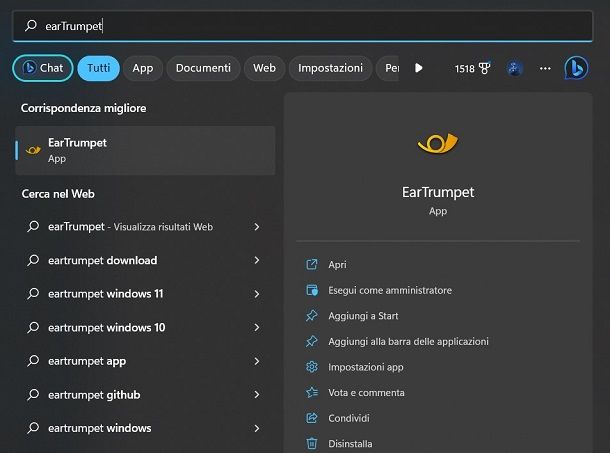The image size is (610, 453).
Task: Expand chevron for eartrumpet app row
Action: (257, 361)
